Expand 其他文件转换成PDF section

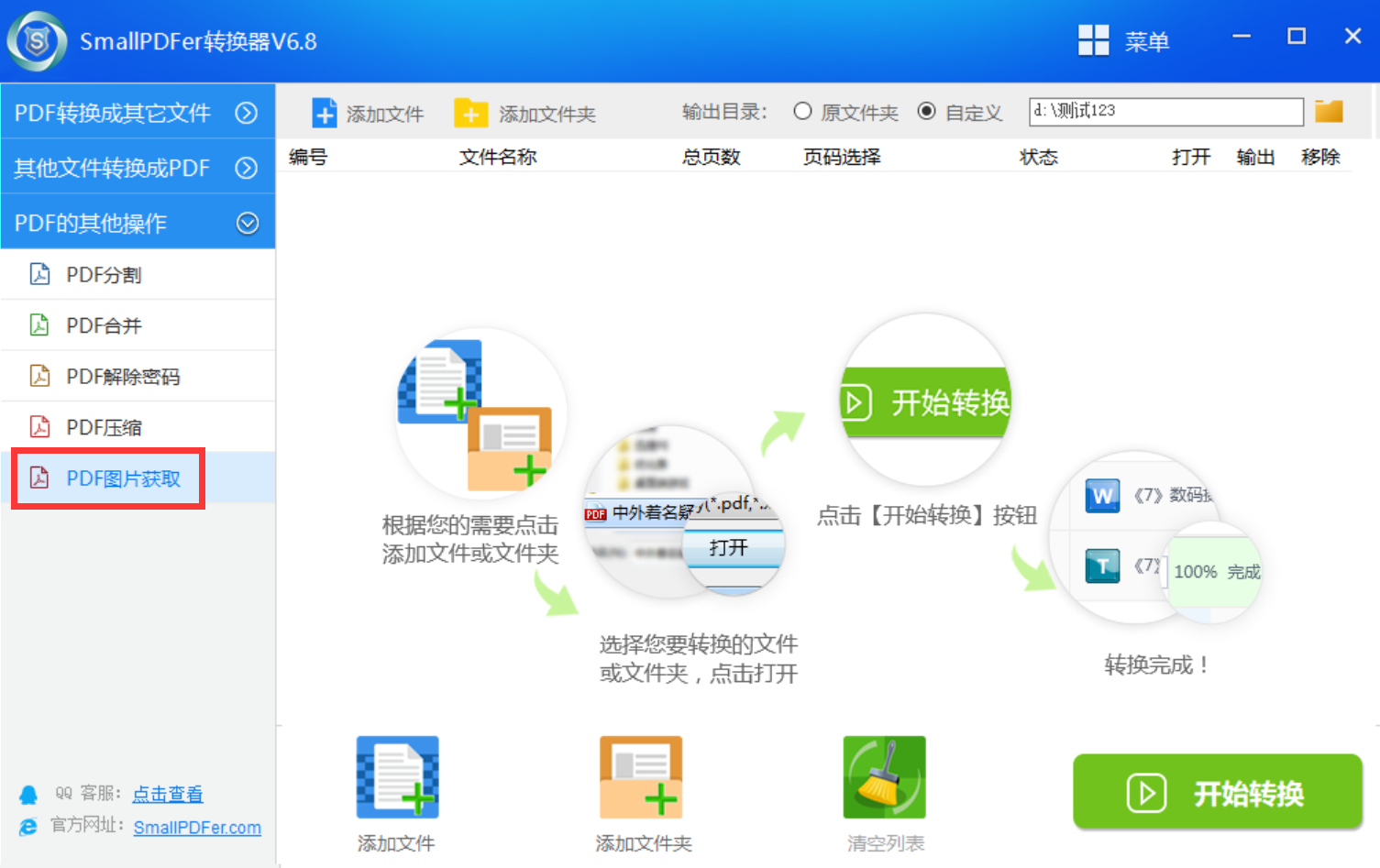tap(138, 168)
